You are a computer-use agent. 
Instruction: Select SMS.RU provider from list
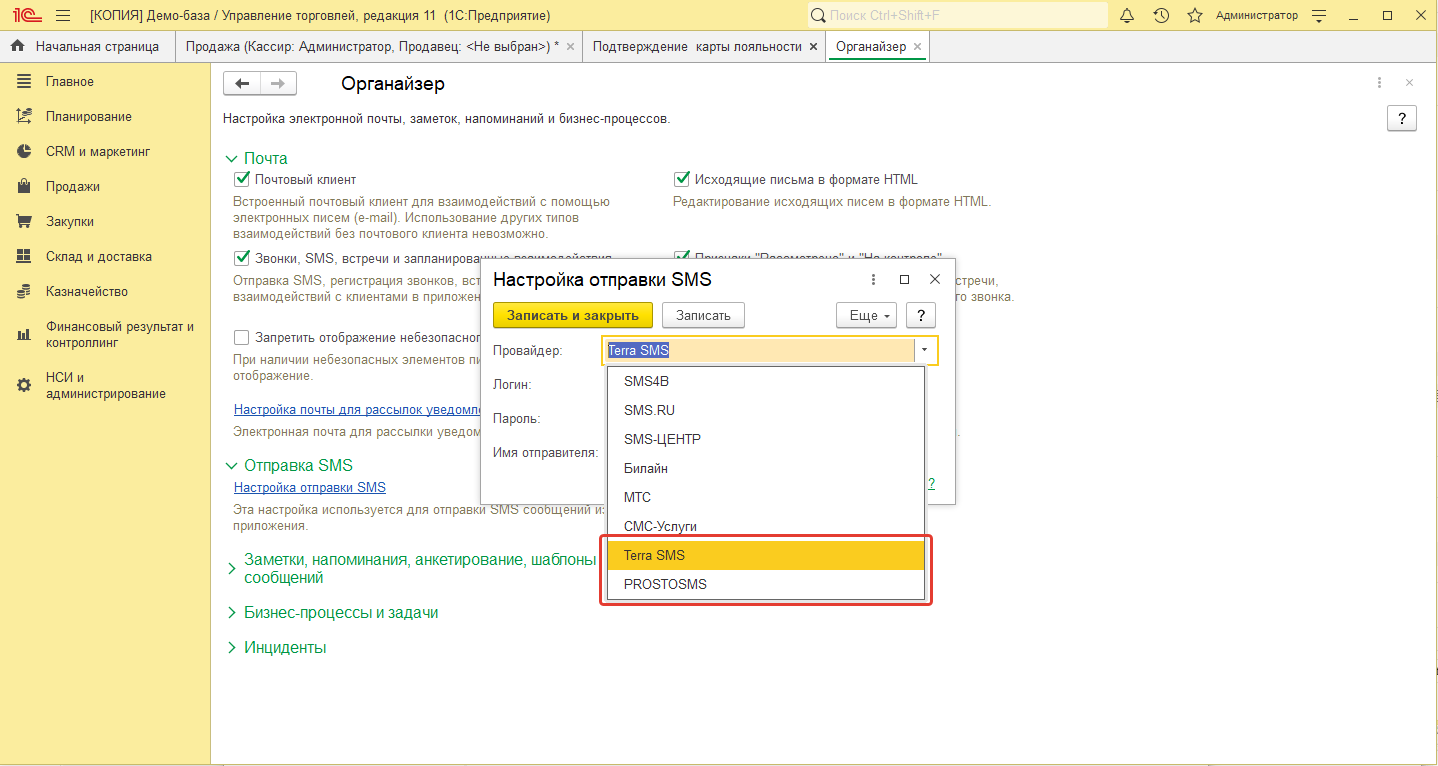coord(766,410)
